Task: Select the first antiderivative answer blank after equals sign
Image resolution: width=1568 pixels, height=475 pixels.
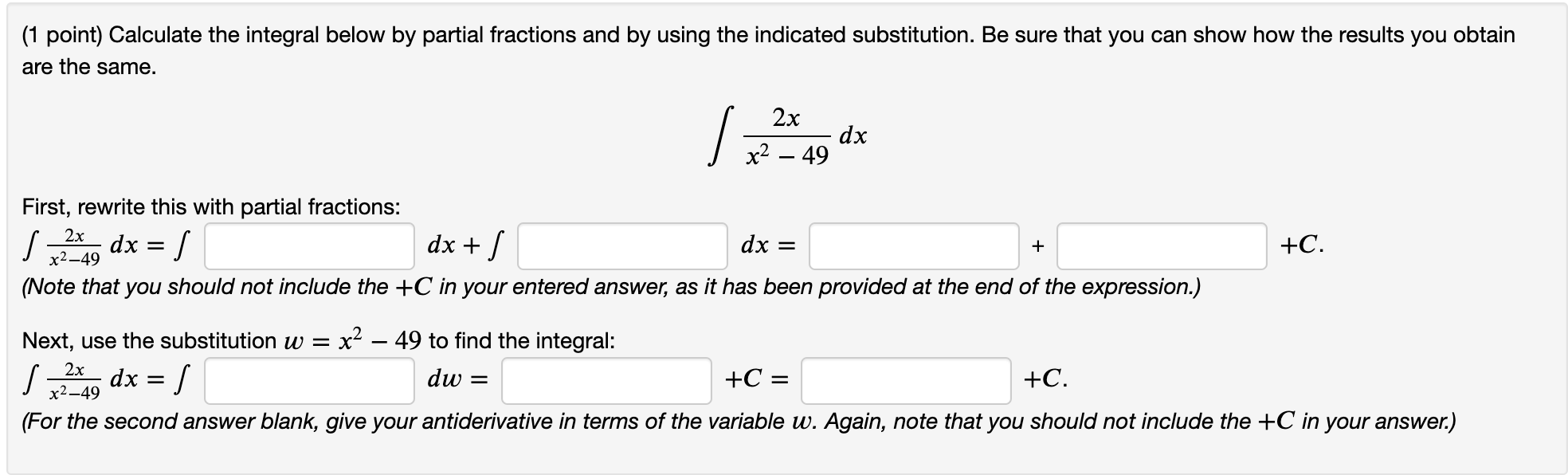Action: click(912, 246)
